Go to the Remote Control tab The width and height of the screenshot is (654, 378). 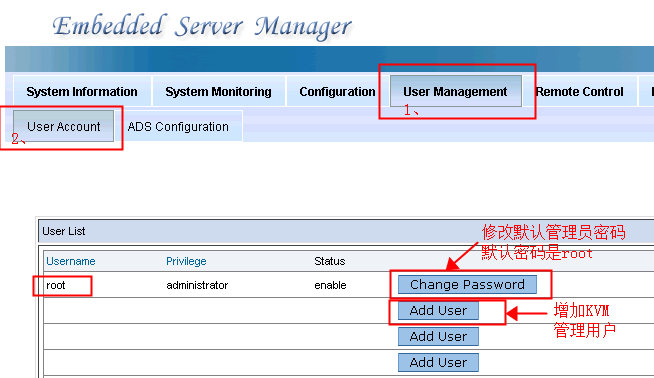point(580,91)
